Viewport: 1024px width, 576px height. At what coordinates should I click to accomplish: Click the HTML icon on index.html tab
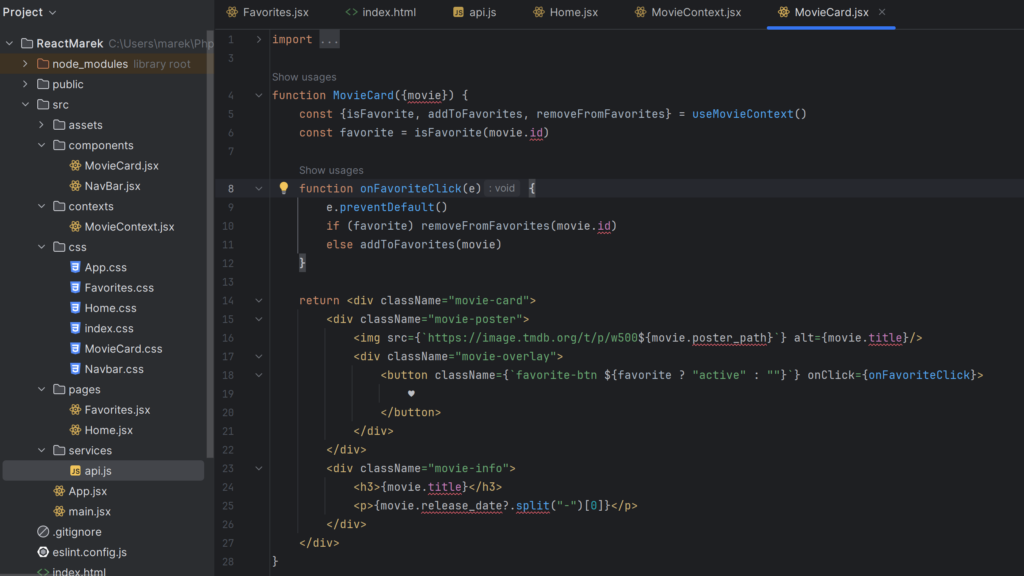(351, 12)
